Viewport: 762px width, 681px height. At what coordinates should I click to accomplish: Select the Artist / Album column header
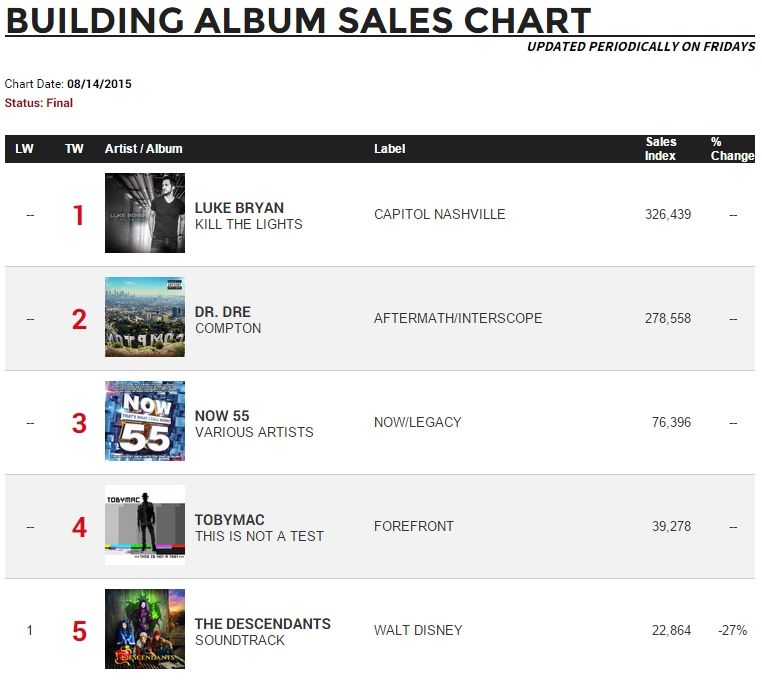point(143,149)
